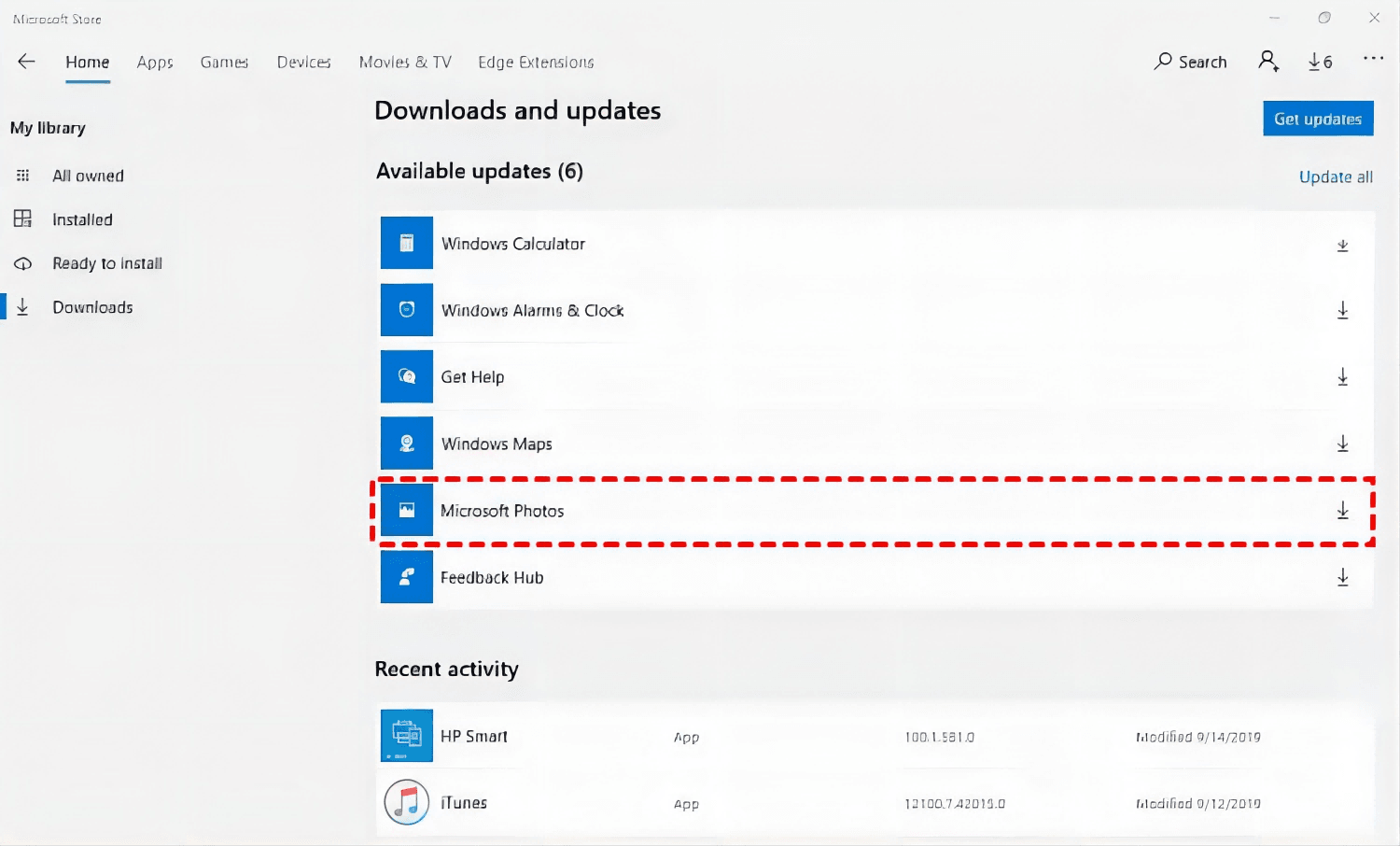Download the Windows Calculator update

[x=1342, y=246]
